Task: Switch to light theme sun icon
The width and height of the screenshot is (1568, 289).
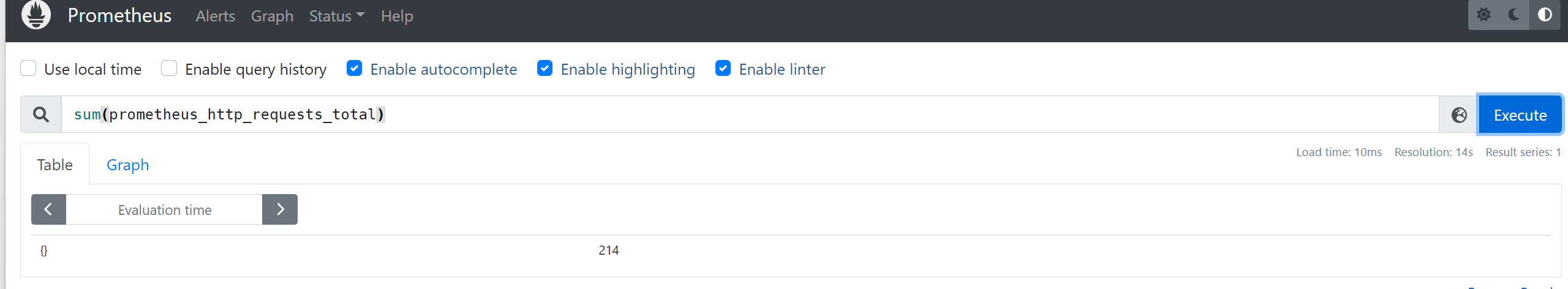Action: [1483, 15]
